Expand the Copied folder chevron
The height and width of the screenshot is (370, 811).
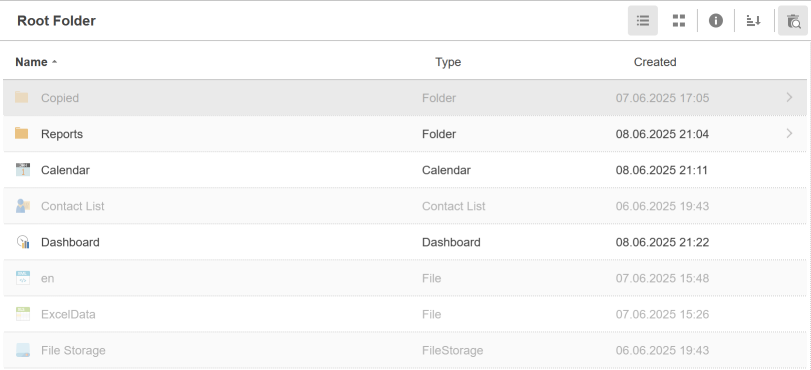789,97
